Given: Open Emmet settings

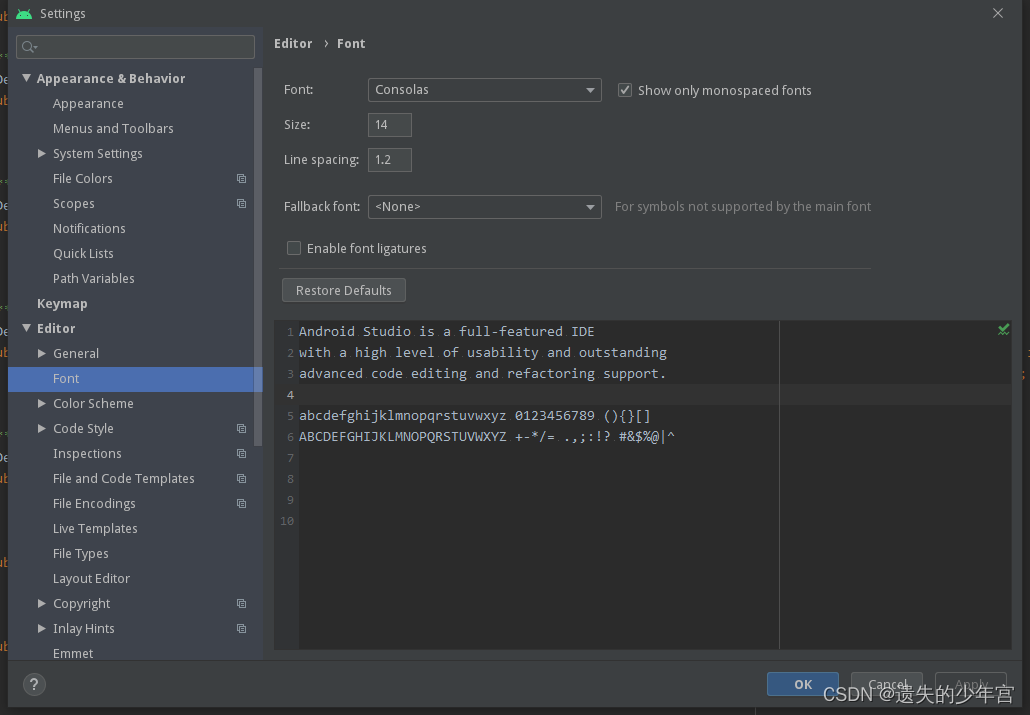Looking at the screenshot, I should [73, 653].
